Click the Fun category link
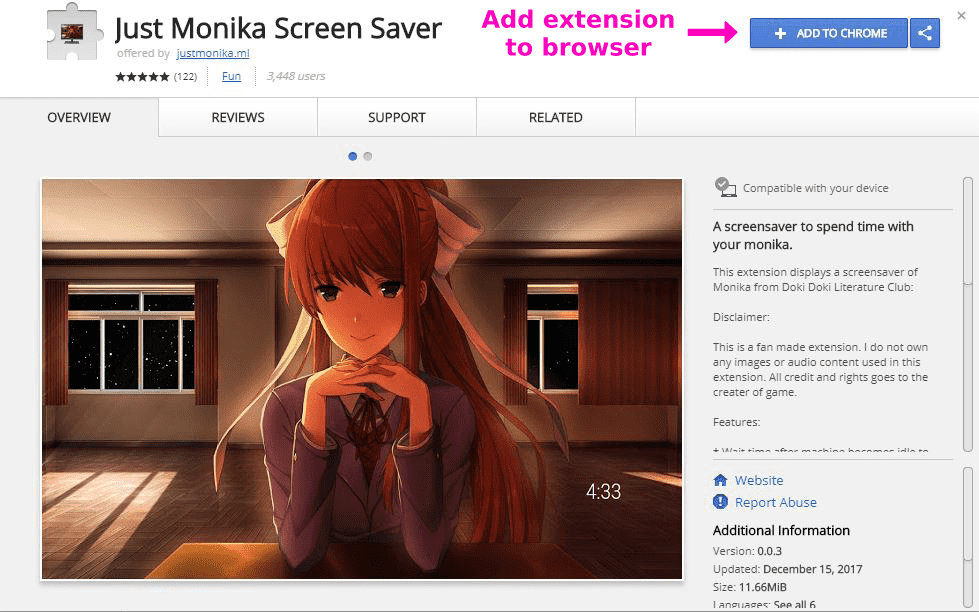This screenshot has width=979, height=612. (231, 76)
